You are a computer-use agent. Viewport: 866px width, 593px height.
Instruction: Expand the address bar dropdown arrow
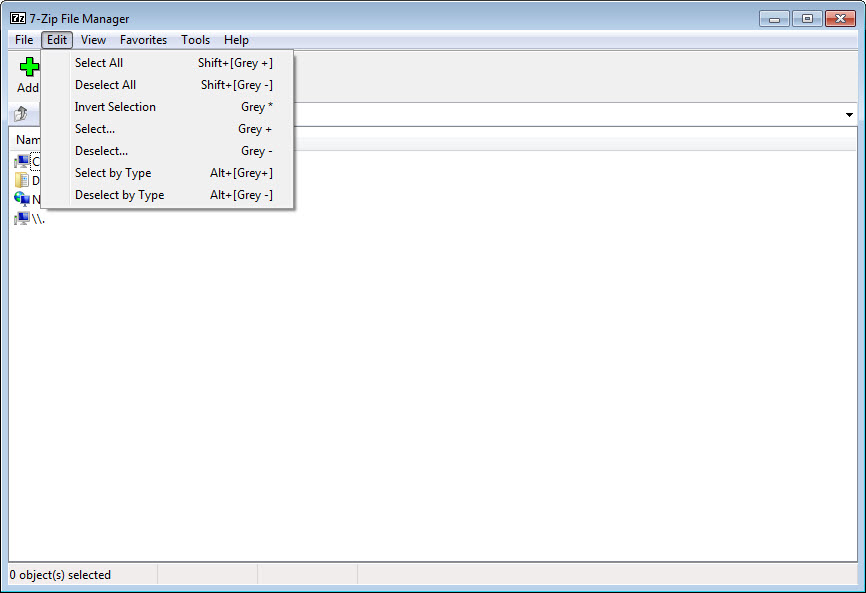click(849, 115)
